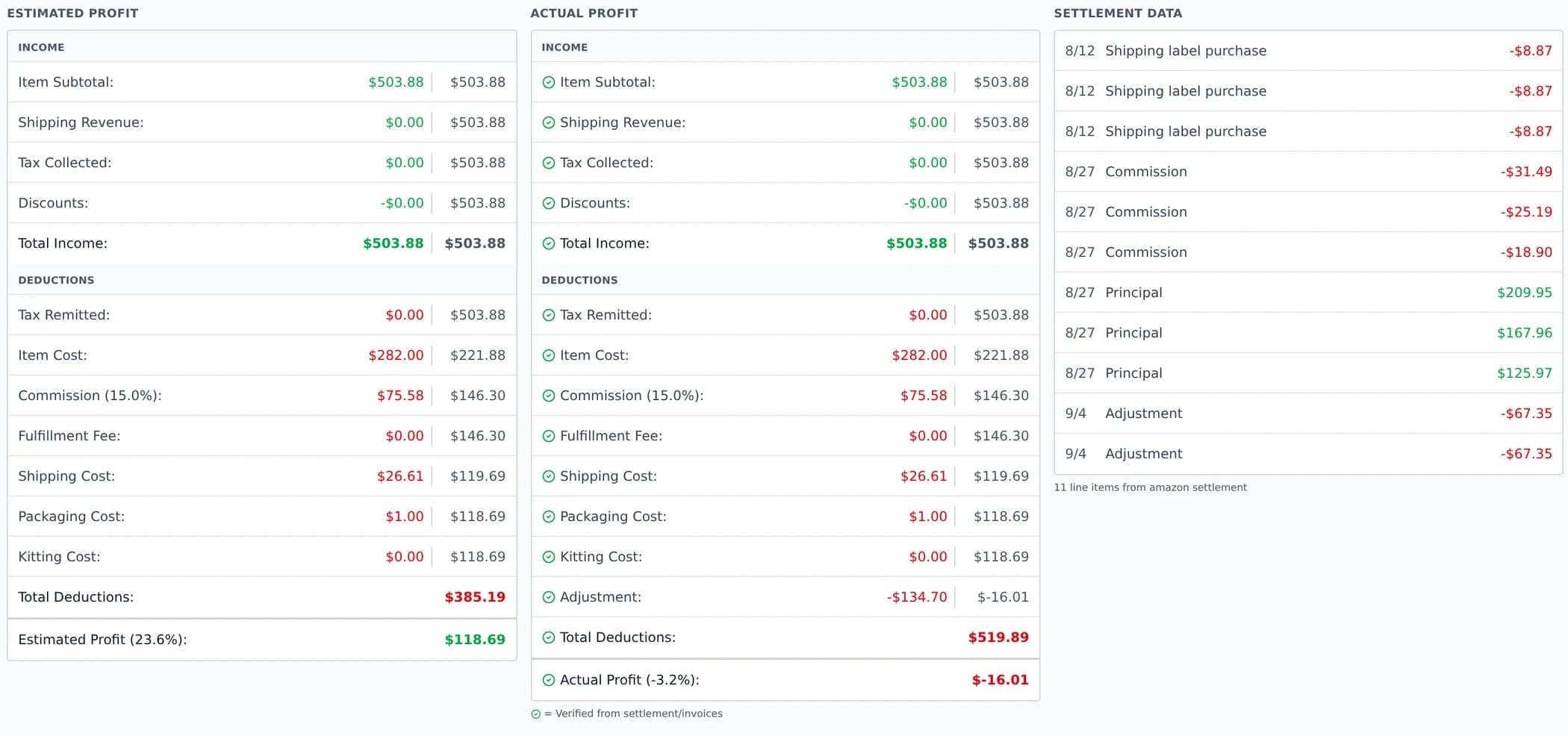
Task: Click '11 line items from amazon settlement' note
Action: (1150, 487)
